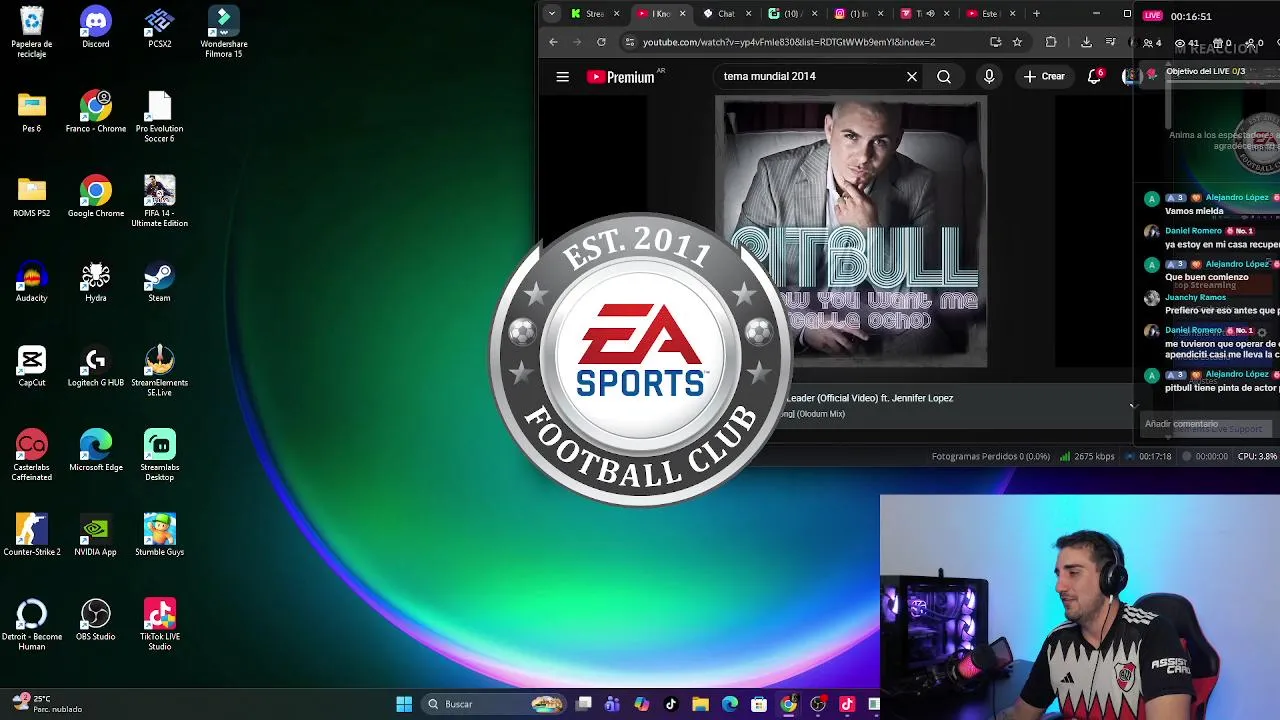
Task: Open the Chrome extensions puzzle icon
Action: 1051,42
